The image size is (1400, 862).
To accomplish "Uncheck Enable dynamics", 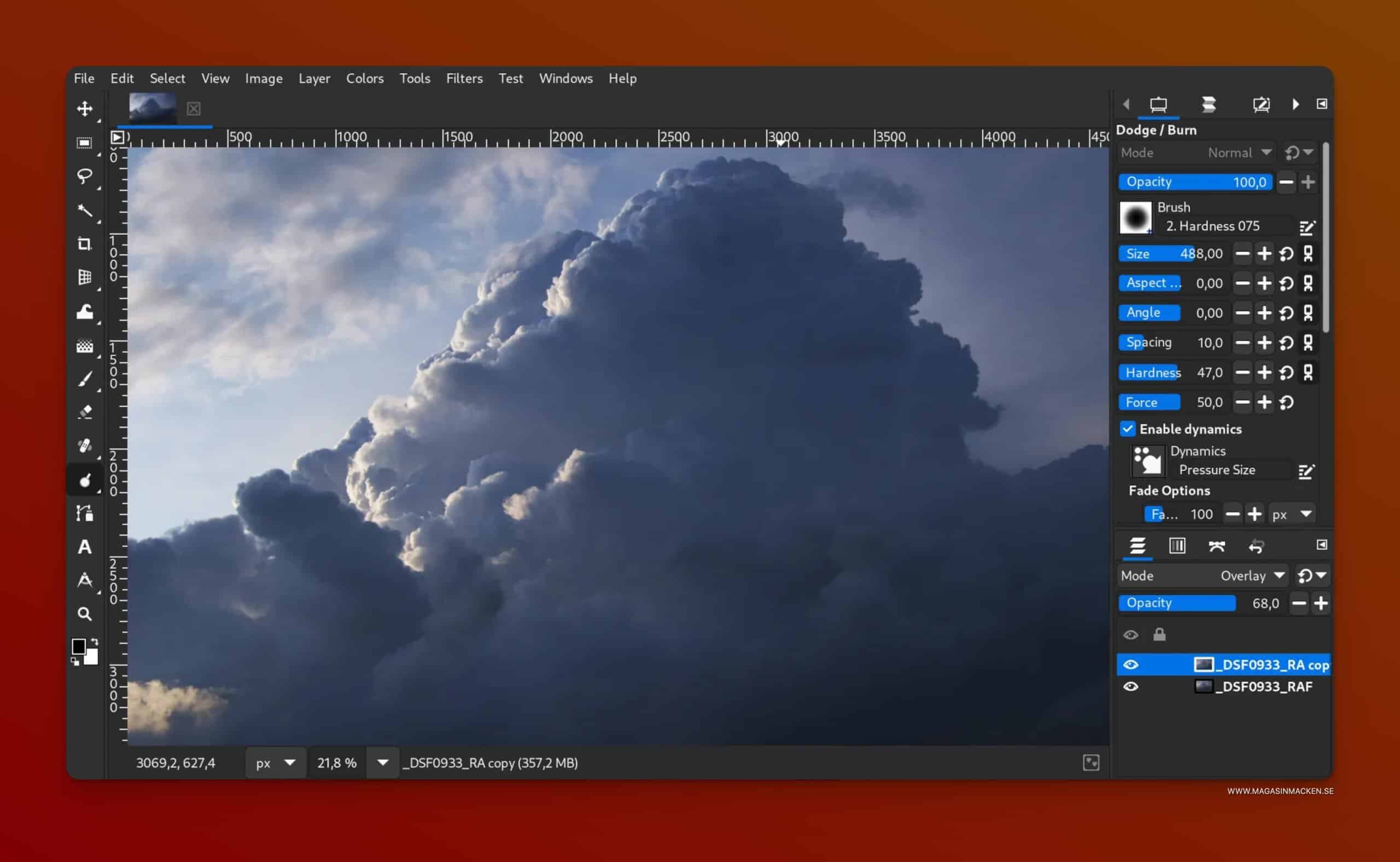I will point(1128,429).
